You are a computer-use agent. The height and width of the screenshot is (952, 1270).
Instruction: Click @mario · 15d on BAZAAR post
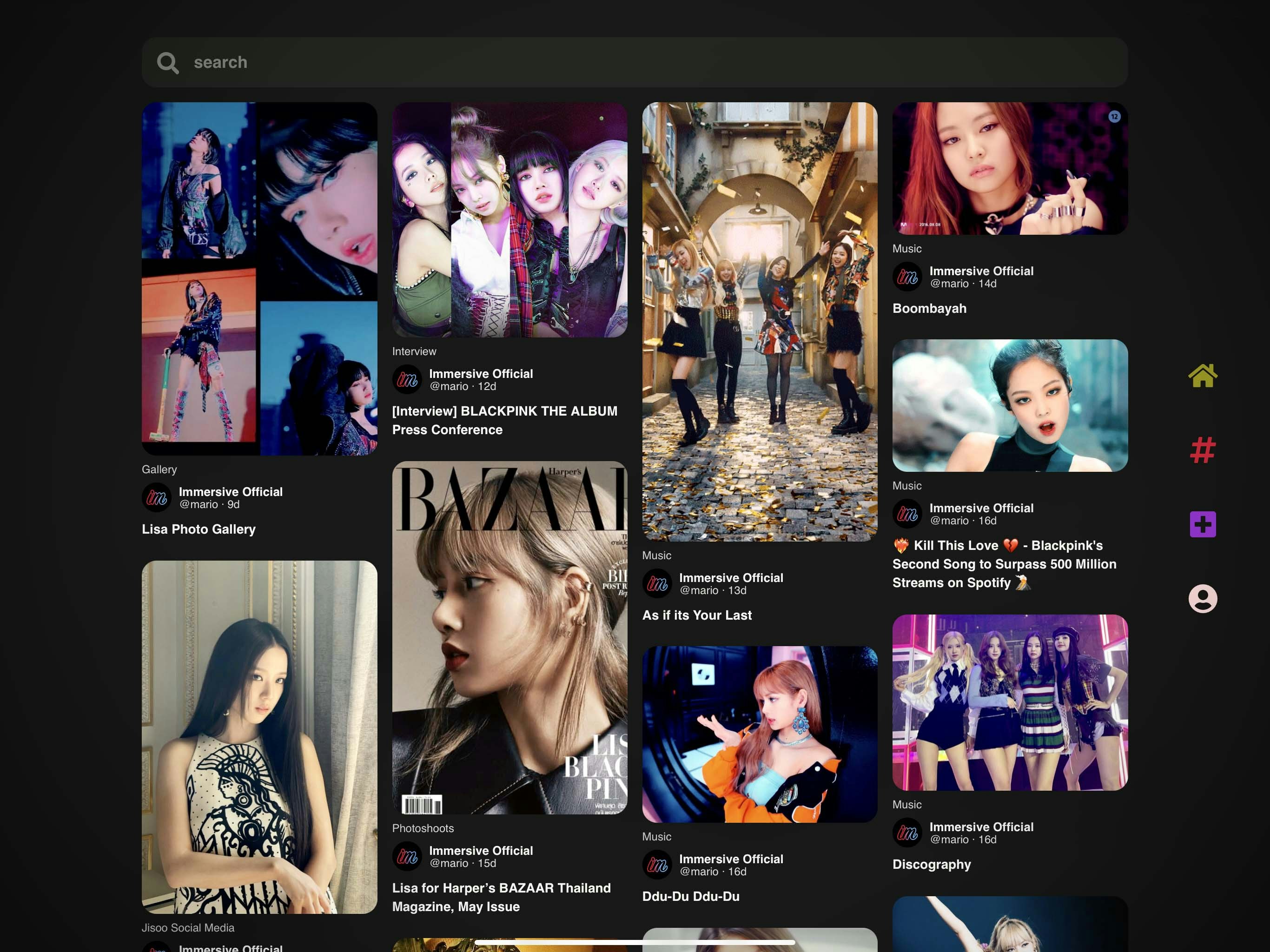[462, 863]
